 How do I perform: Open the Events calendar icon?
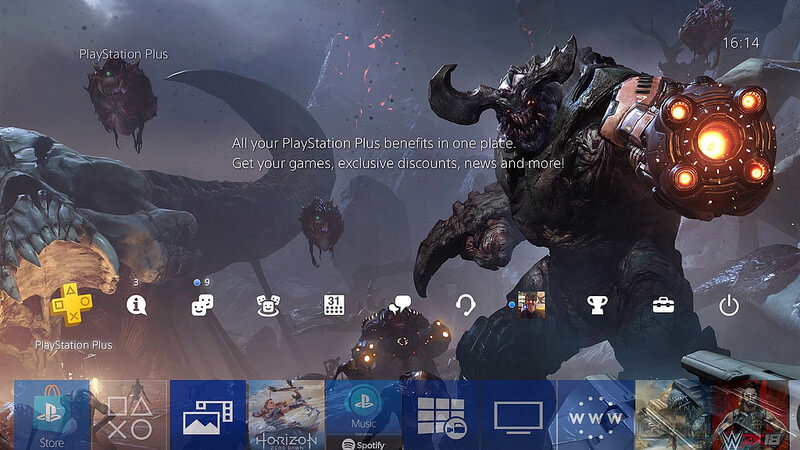[x=334, y=305]
